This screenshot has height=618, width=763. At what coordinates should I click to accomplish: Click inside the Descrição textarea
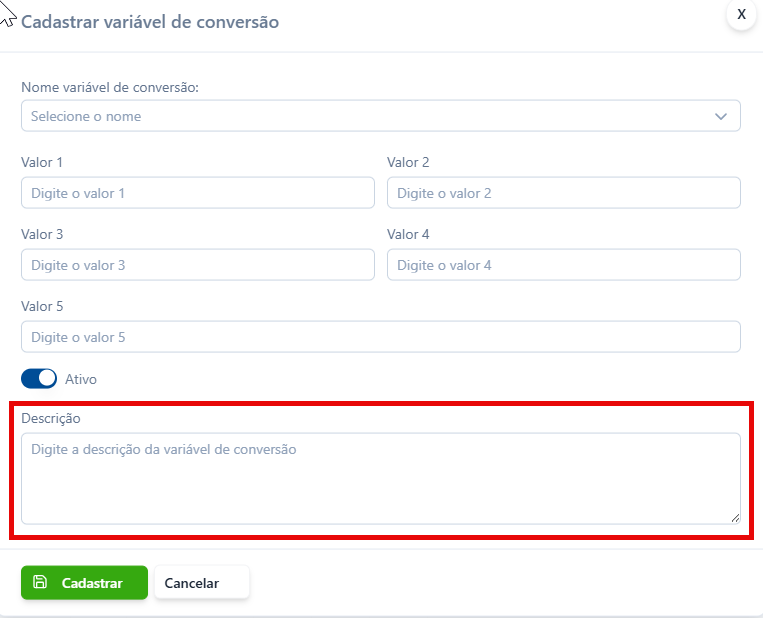click(x=381, y=478)
